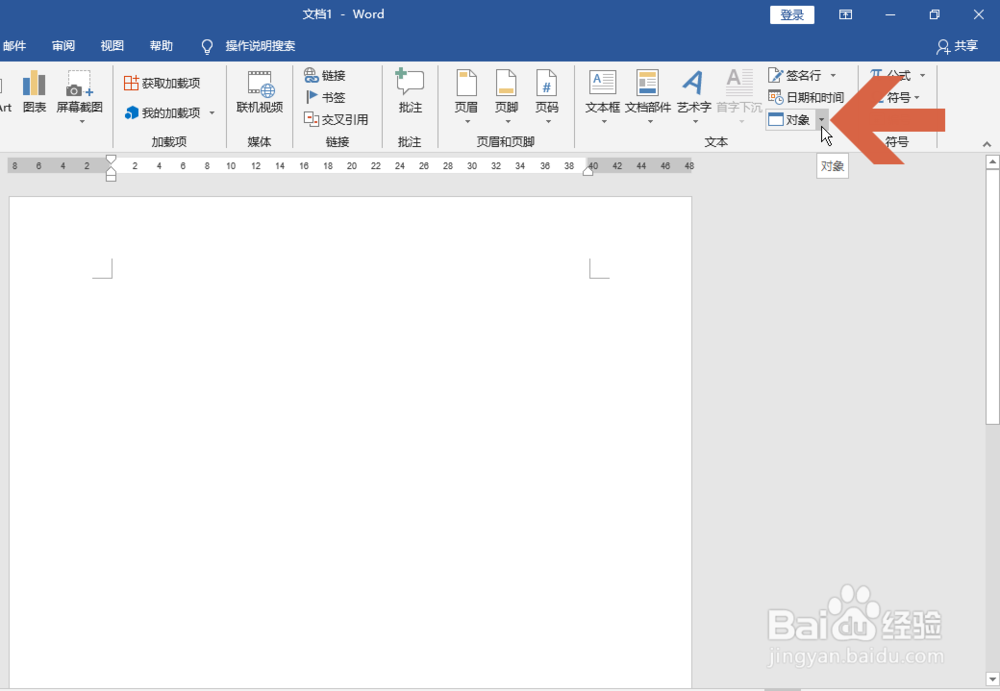Open ribbon display options in title bar
The image size is (1000, 691).
pyautogui.click(x=846, y=15)
